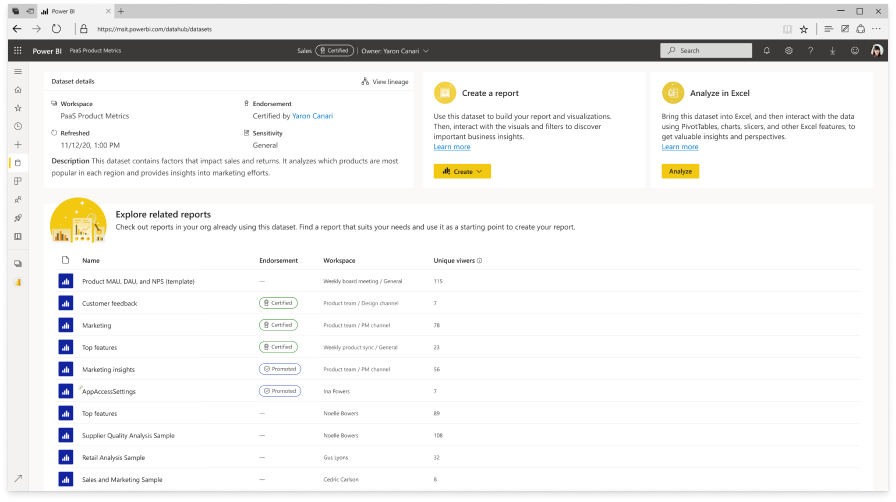Image resolution: width=896 pixels, height=502 pixels.
Task: Click the View lineage button
Action: pyautogui.click(x=385, y=82)
